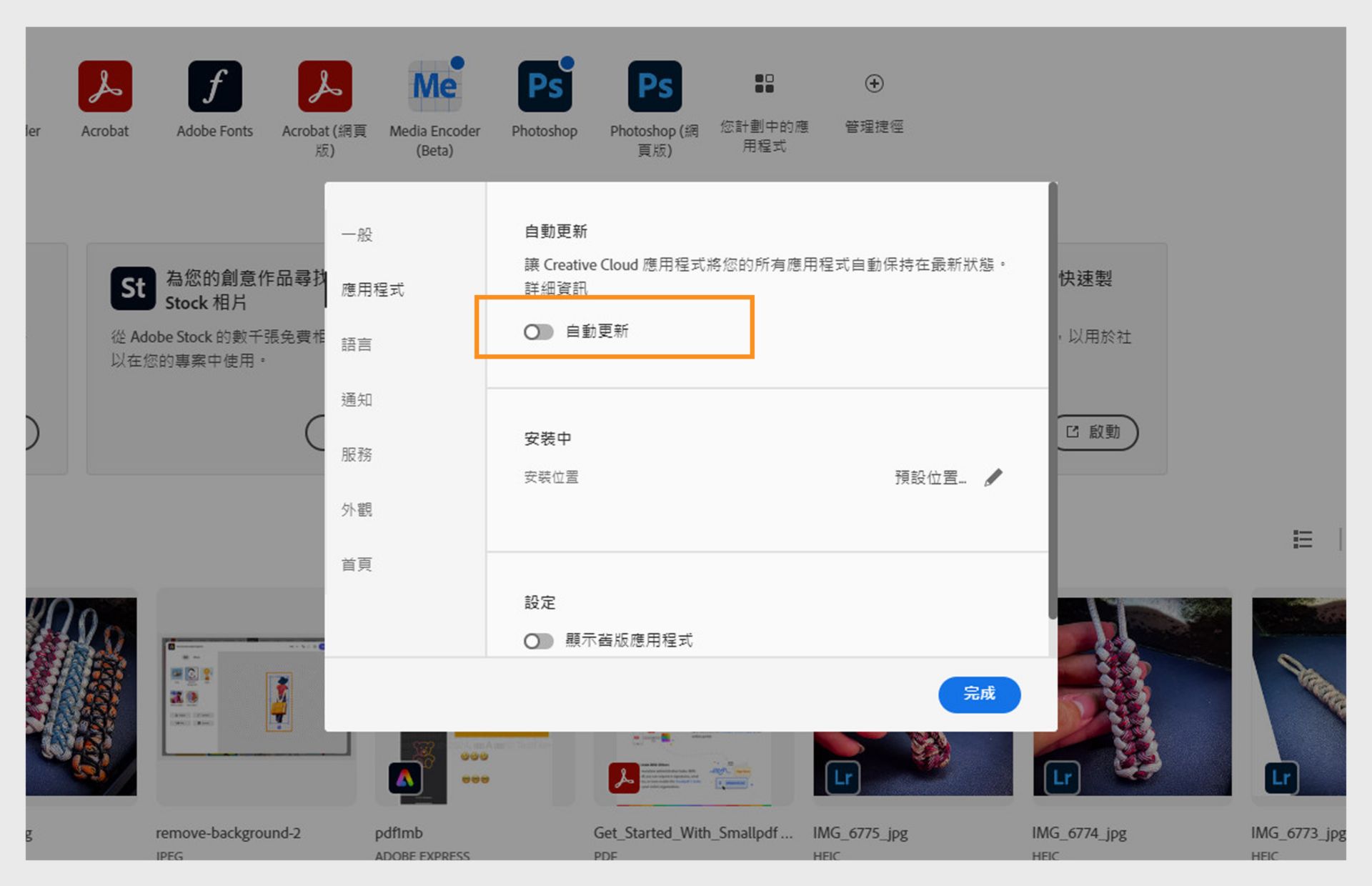1372x886 pixels.
Task: Open Photoshop web version icon
Action: (x=654, y=86)
